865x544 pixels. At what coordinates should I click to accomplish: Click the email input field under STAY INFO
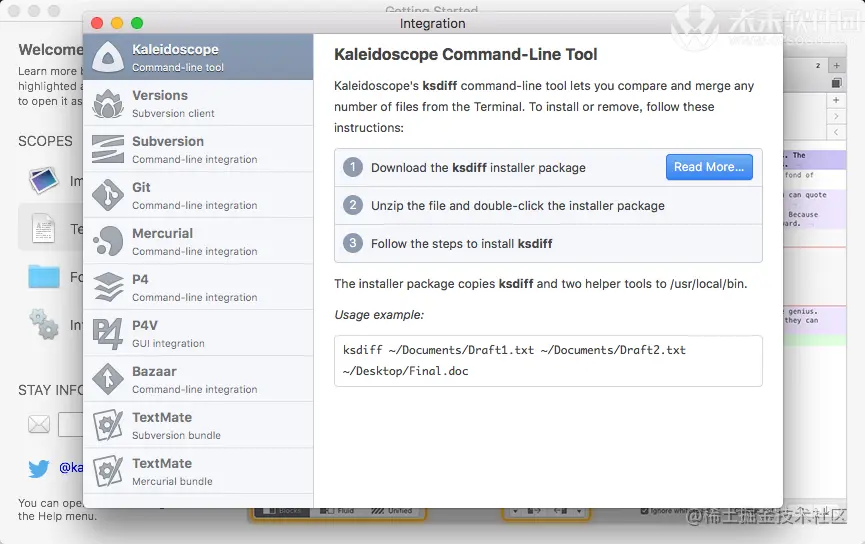tap(71, 424)
